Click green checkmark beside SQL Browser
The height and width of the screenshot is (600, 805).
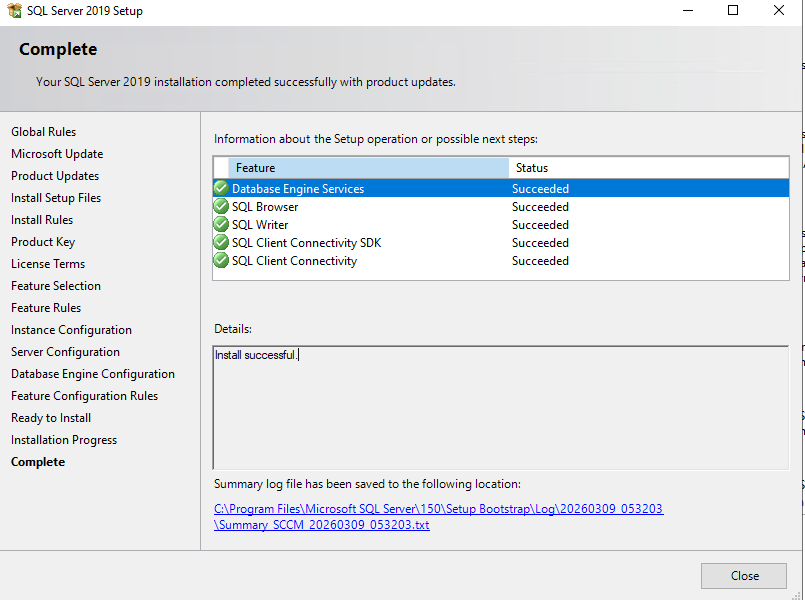(x=221, y=206)
